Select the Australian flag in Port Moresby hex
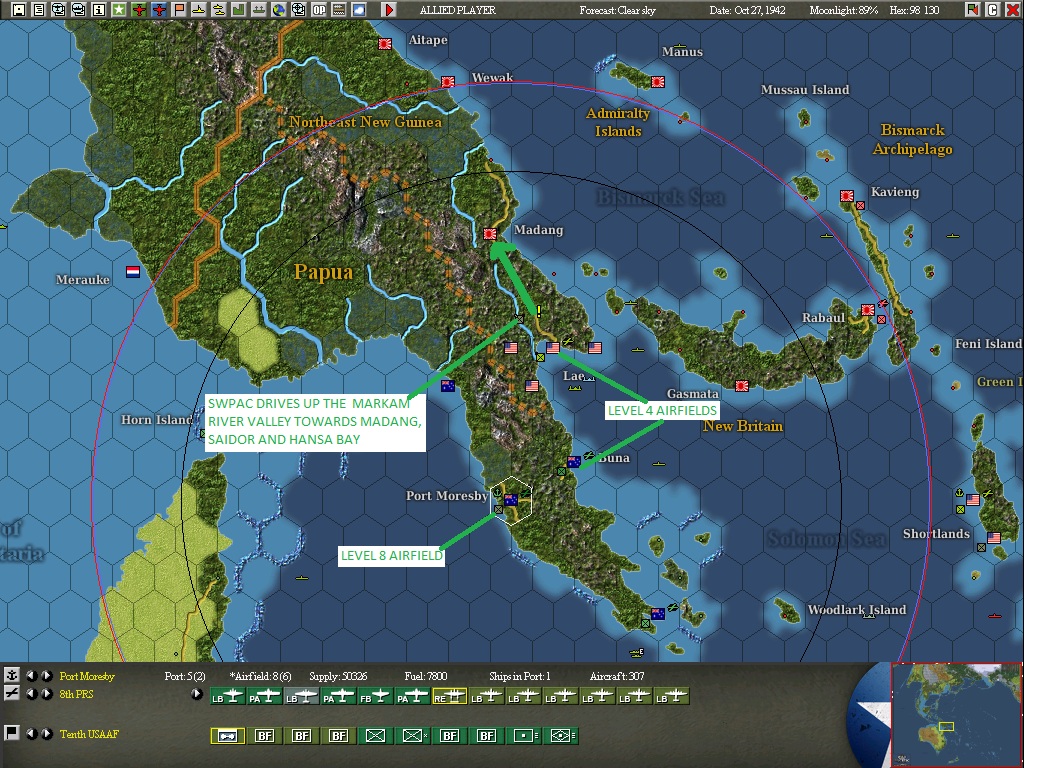1050x768 pixels. (511, 500)
